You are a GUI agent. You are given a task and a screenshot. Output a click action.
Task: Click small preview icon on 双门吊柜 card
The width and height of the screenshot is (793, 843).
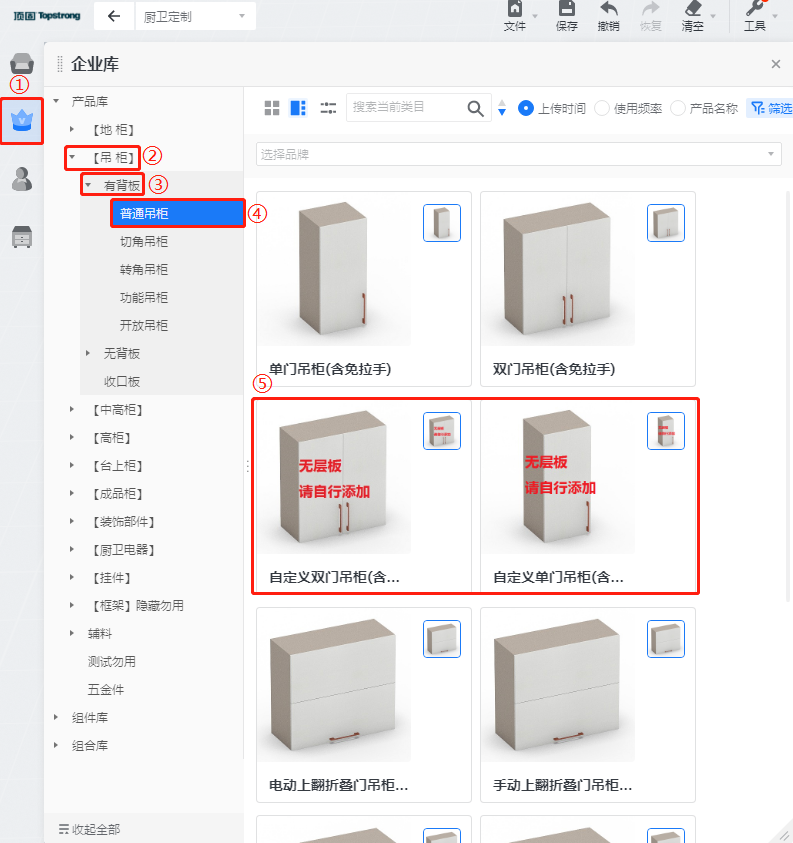[666, 223]
